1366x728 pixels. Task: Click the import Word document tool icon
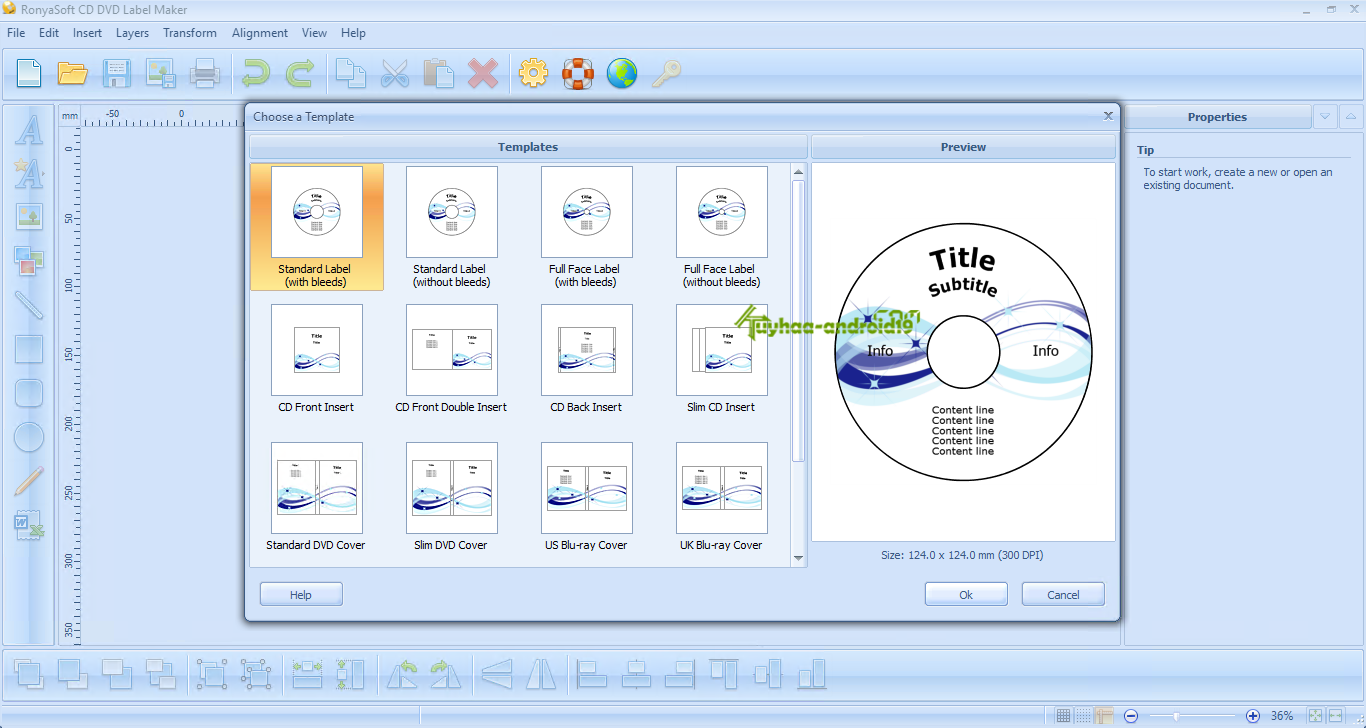pyautogui.click(x=29, y=525)
